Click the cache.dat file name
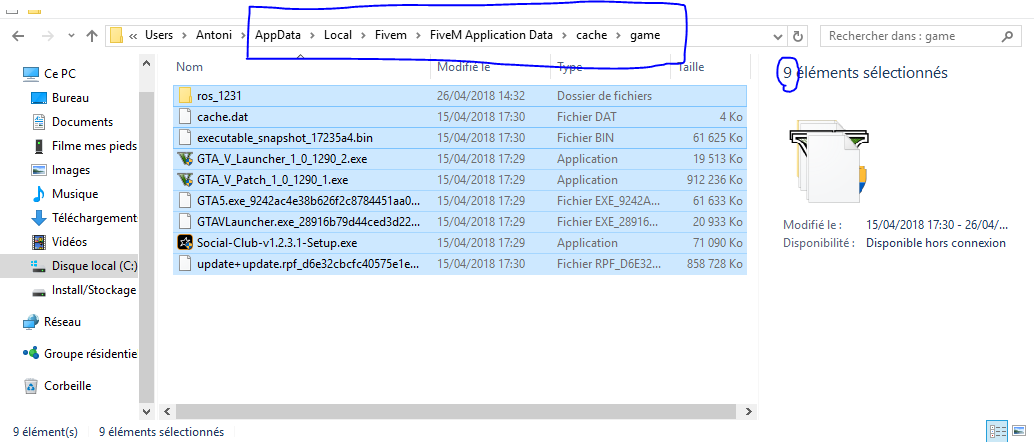The width and height of the screenshot is (1034, 442). (x=222, y=117)
